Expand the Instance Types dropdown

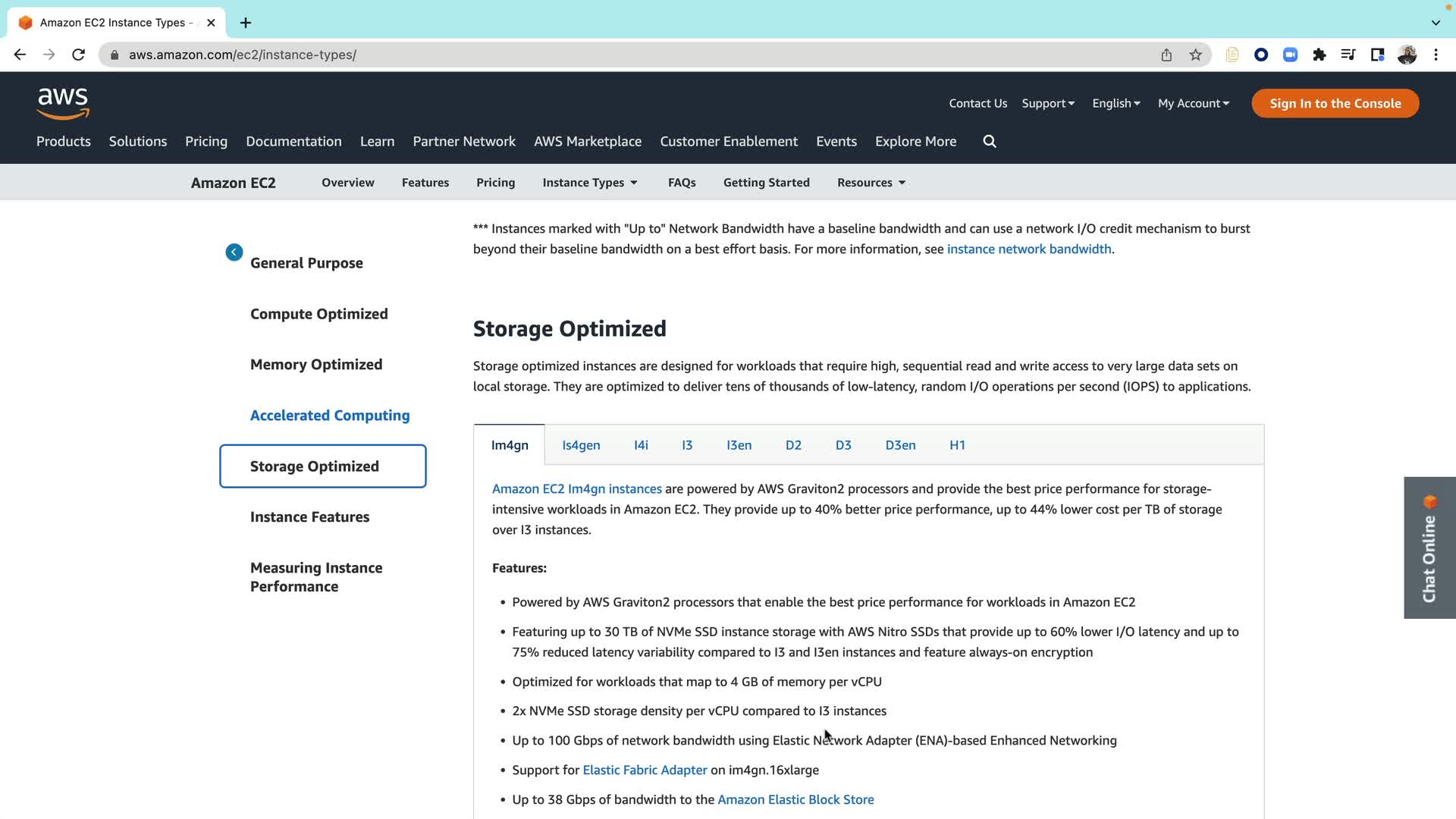(590, 183)
